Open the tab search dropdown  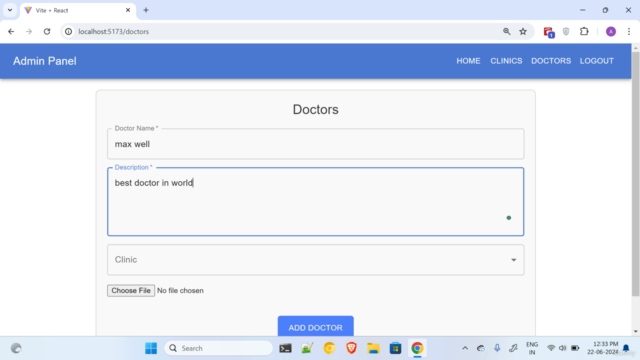pyautogui.click(x=10, y=10)
